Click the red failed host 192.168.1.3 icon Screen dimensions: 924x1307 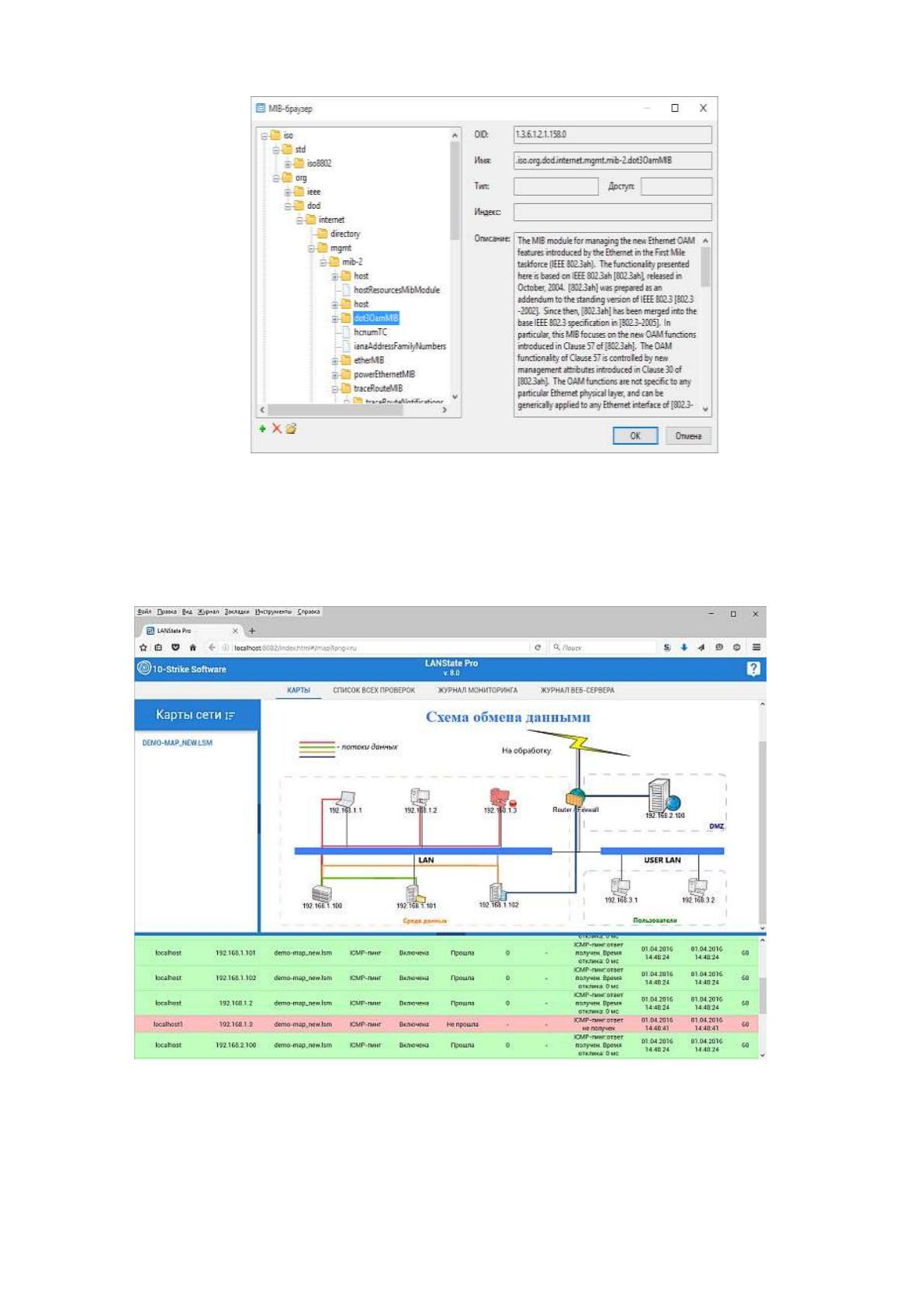(501, 797)
